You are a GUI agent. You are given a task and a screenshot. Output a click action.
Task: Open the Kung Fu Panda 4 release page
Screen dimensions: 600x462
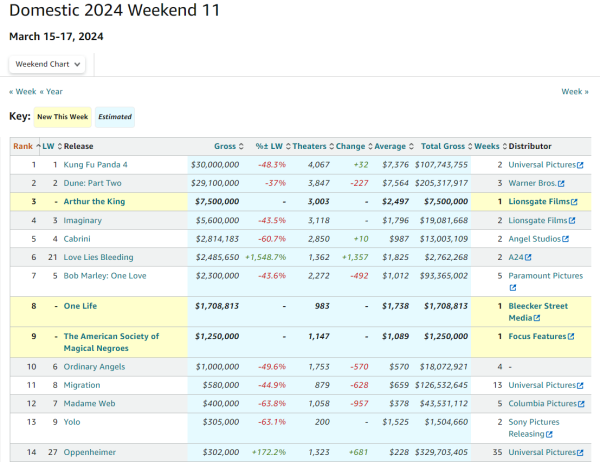tap(95, 165)
